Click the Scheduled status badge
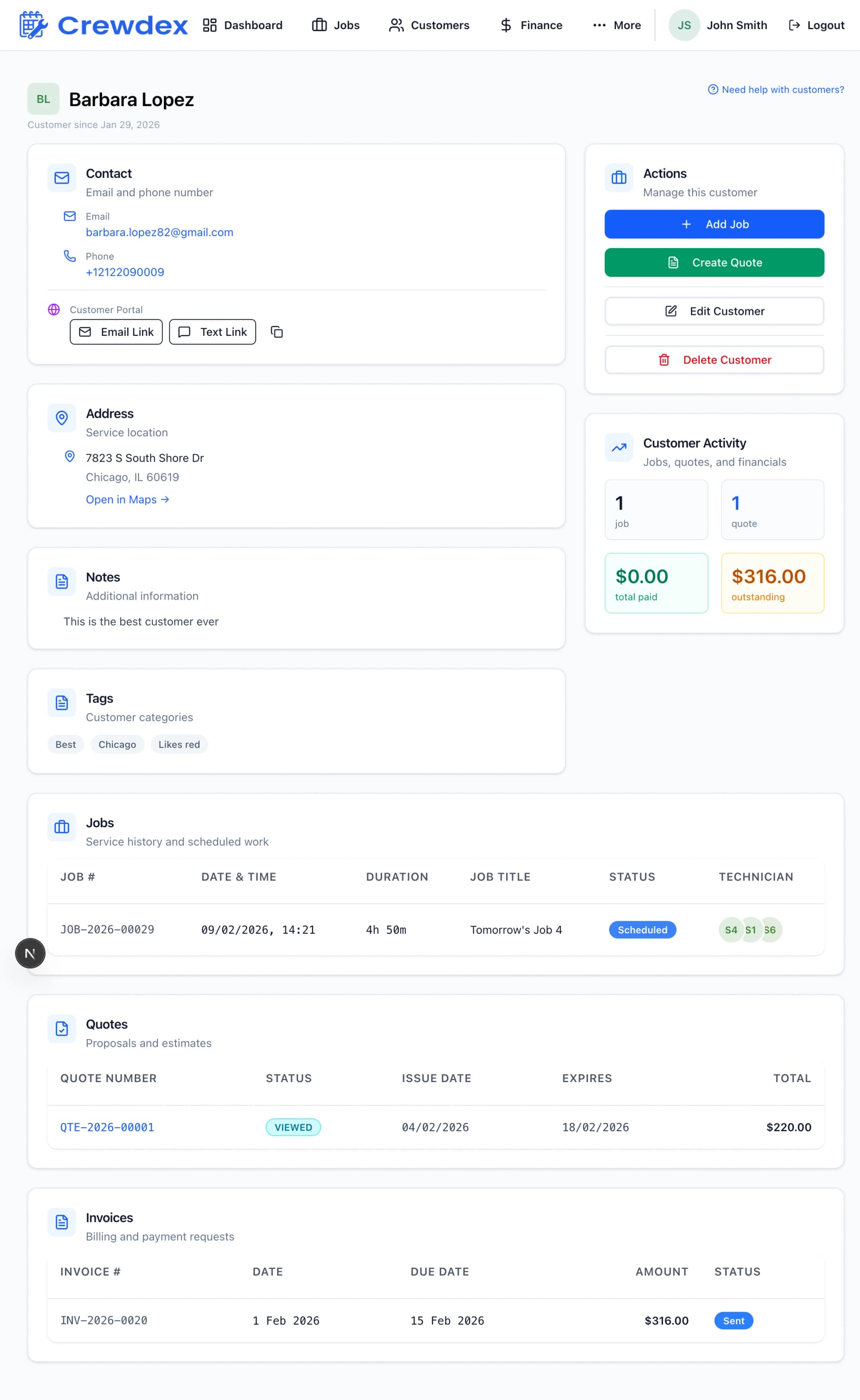This screenshot has width=860, height=1400. click(x=642, y=930)
